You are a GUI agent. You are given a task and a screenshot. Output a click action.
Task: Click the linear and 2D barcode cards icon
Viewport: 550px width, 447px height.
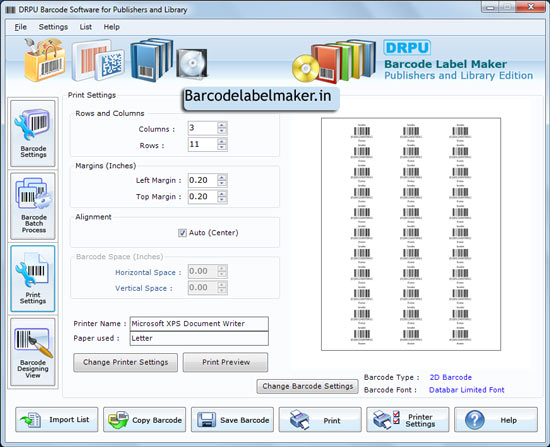coord(98,60)
